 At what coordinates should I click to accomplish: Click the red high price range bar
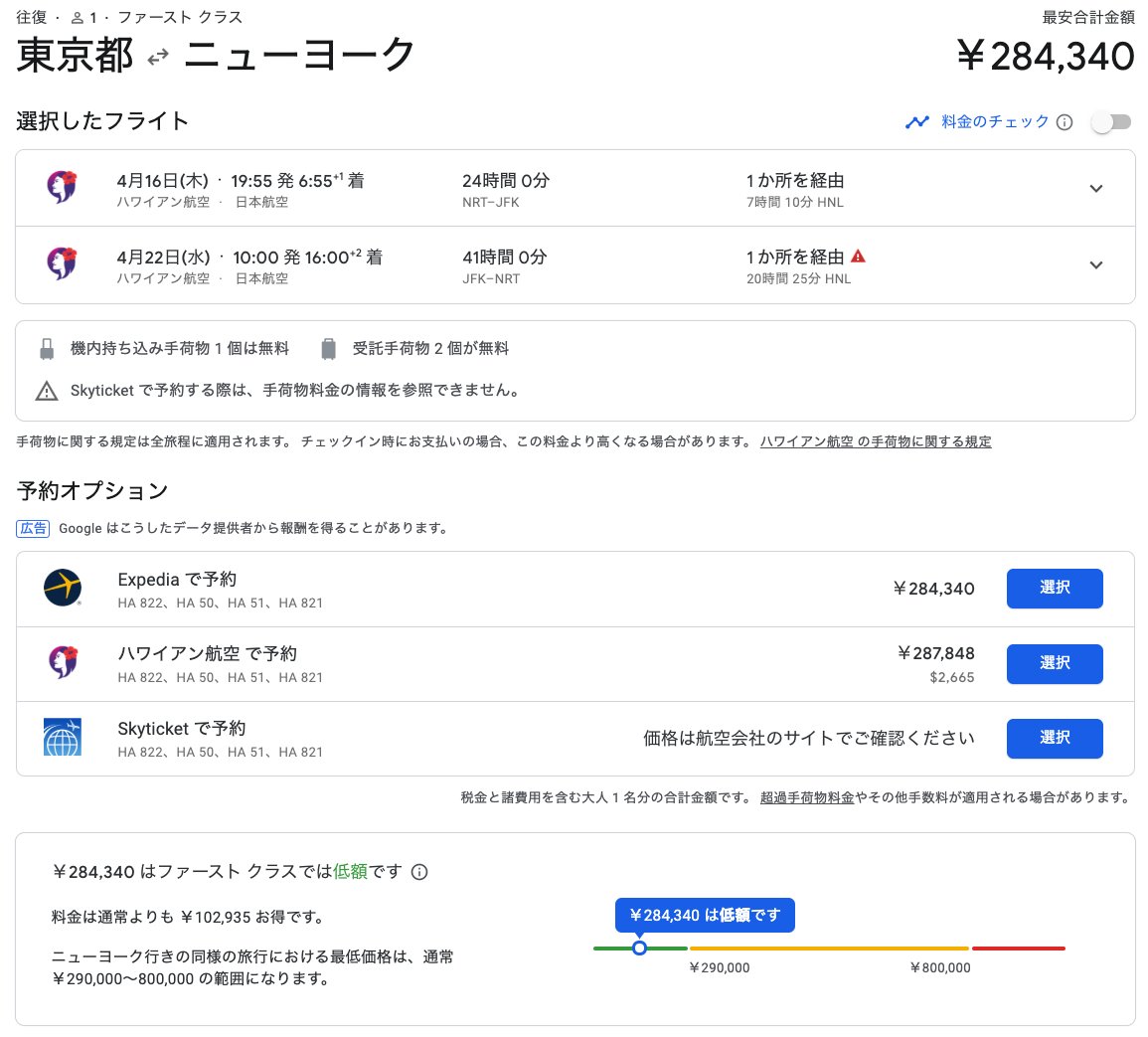tap(1019, 949)
